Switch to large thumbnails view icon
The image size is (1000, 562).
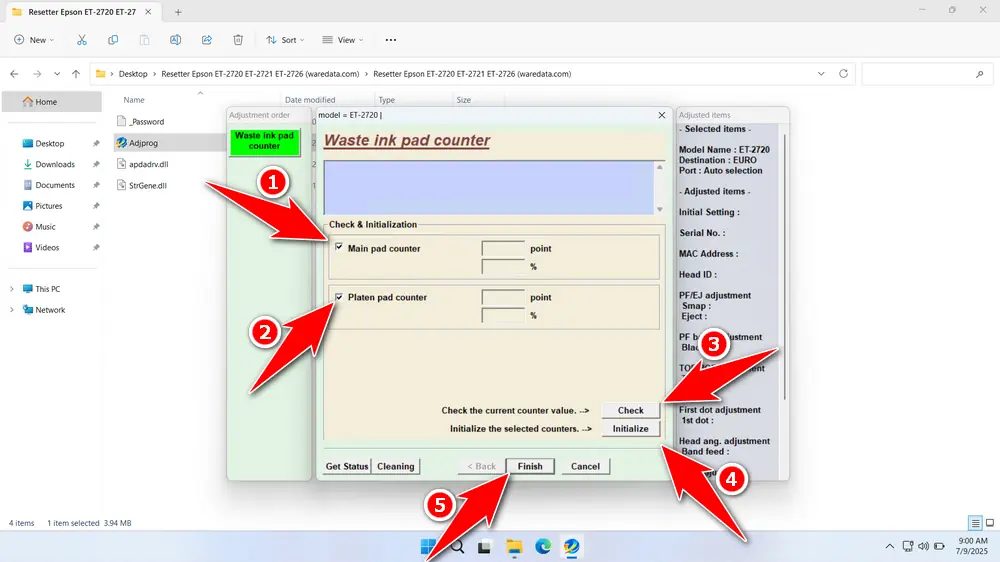point(990,523)
